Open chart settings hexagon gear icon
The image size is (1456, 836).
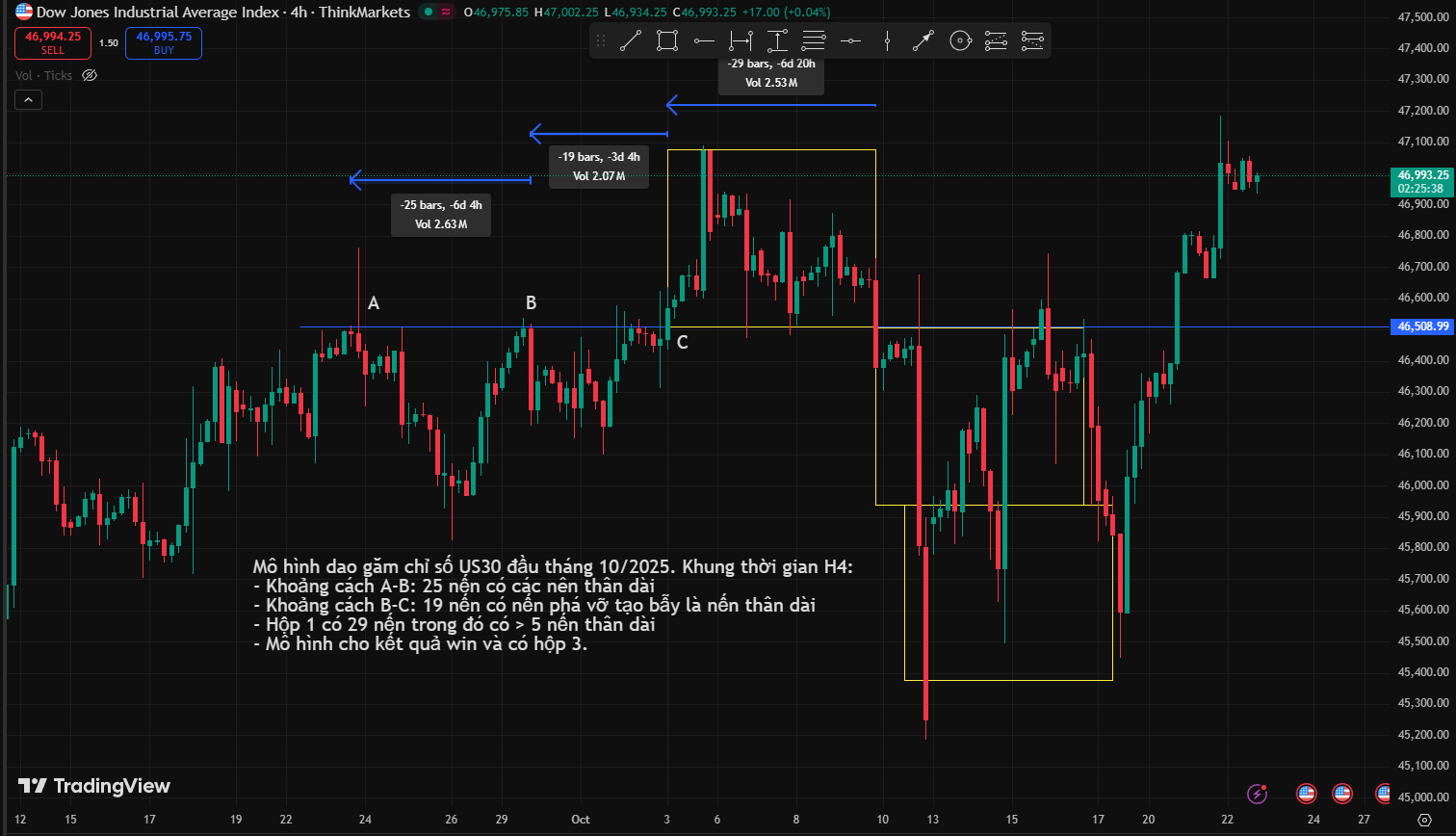click(x=1425, y=819)
